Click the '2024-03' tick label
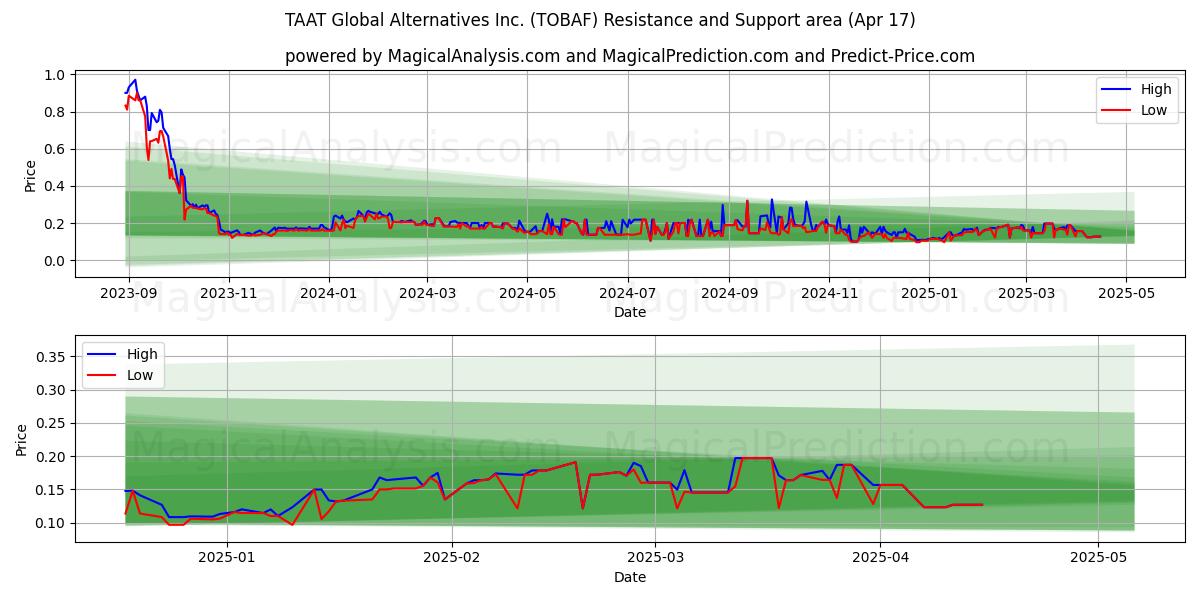1200x600 pixels. (x=427, y=293)
